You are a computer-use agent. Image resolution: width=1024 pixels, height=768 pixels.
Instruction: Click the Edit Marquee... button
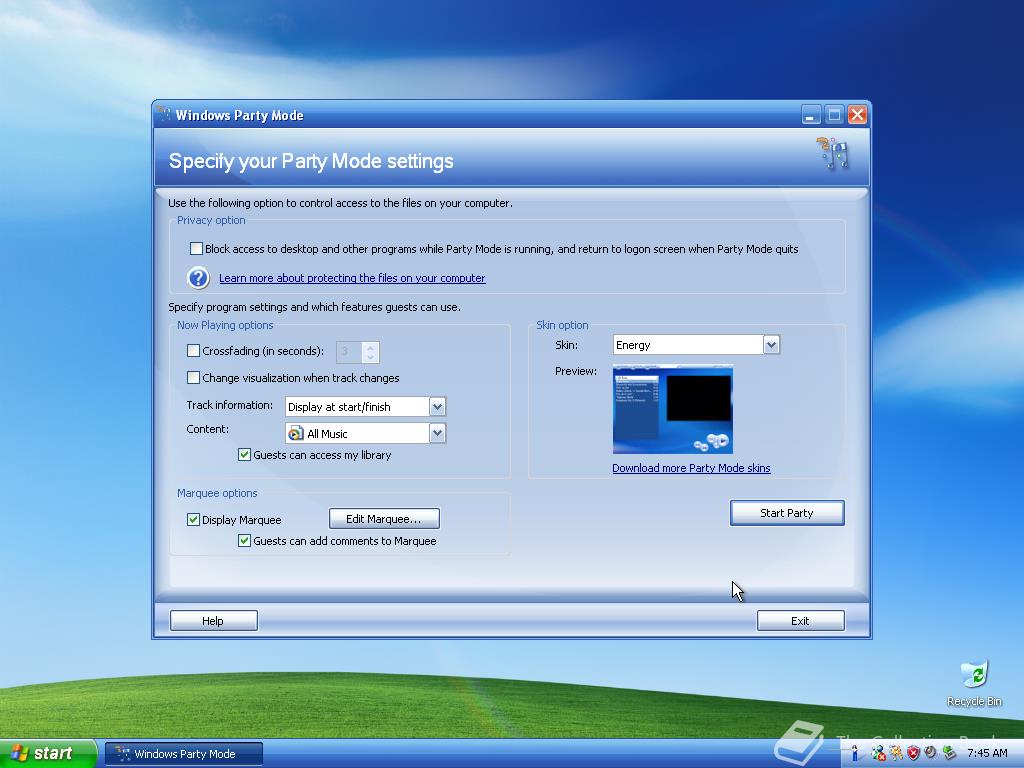[x=384, y=519]
